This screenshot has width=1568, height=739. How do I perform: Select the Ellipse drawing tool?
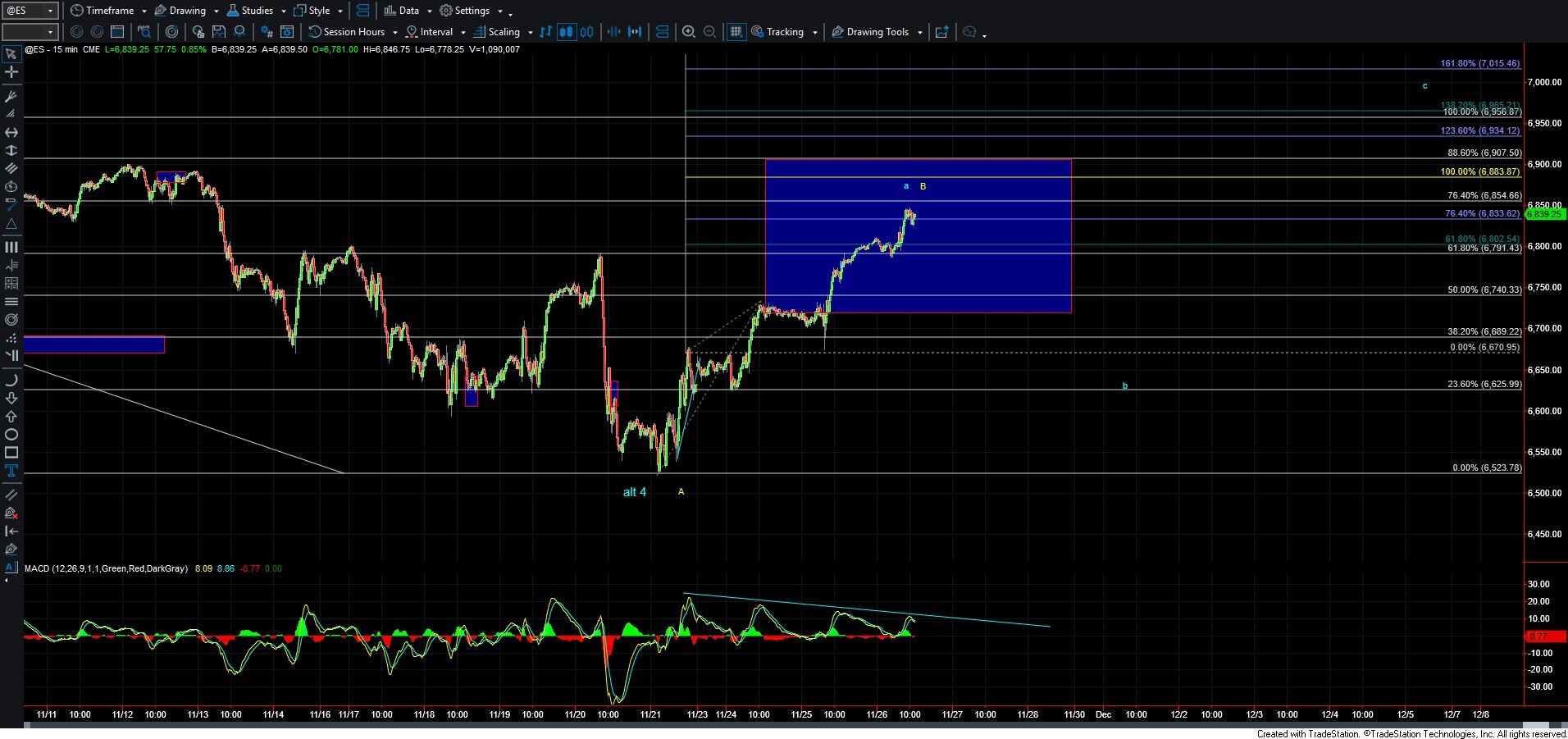tap(11, 435)
